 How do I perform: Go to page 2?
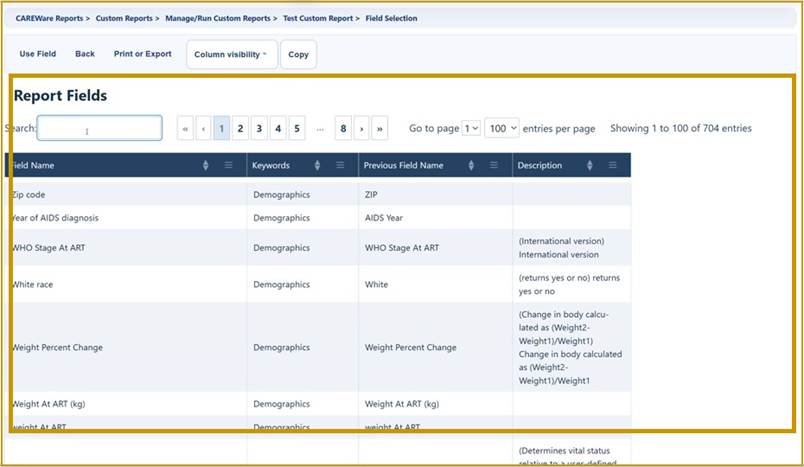tap(240, 128)
